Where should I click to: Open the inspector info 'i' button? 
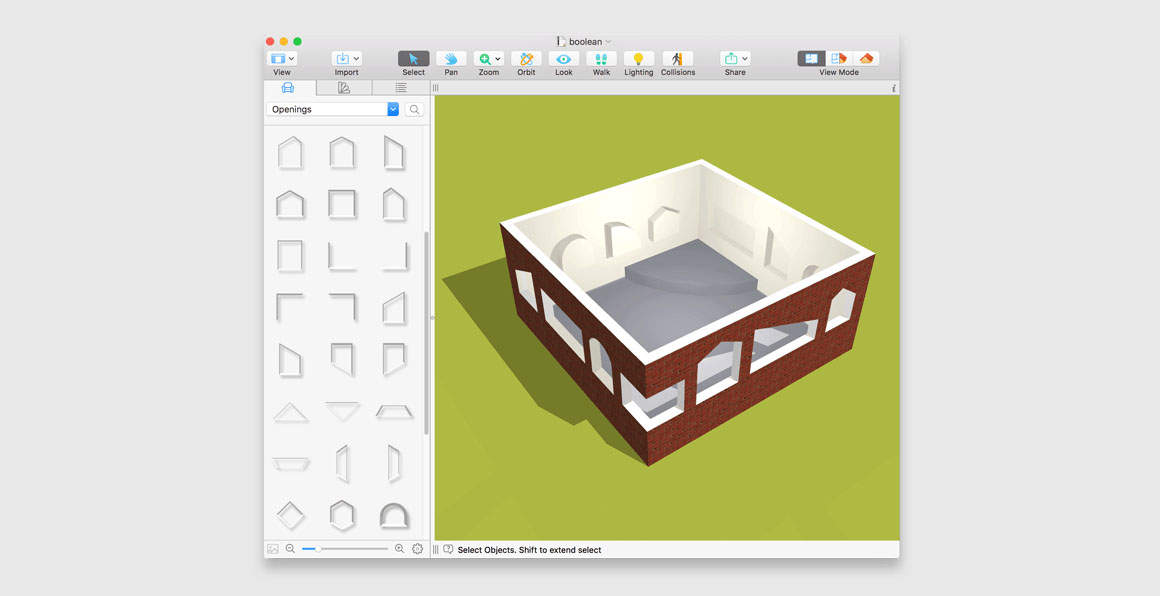(894, 88)
